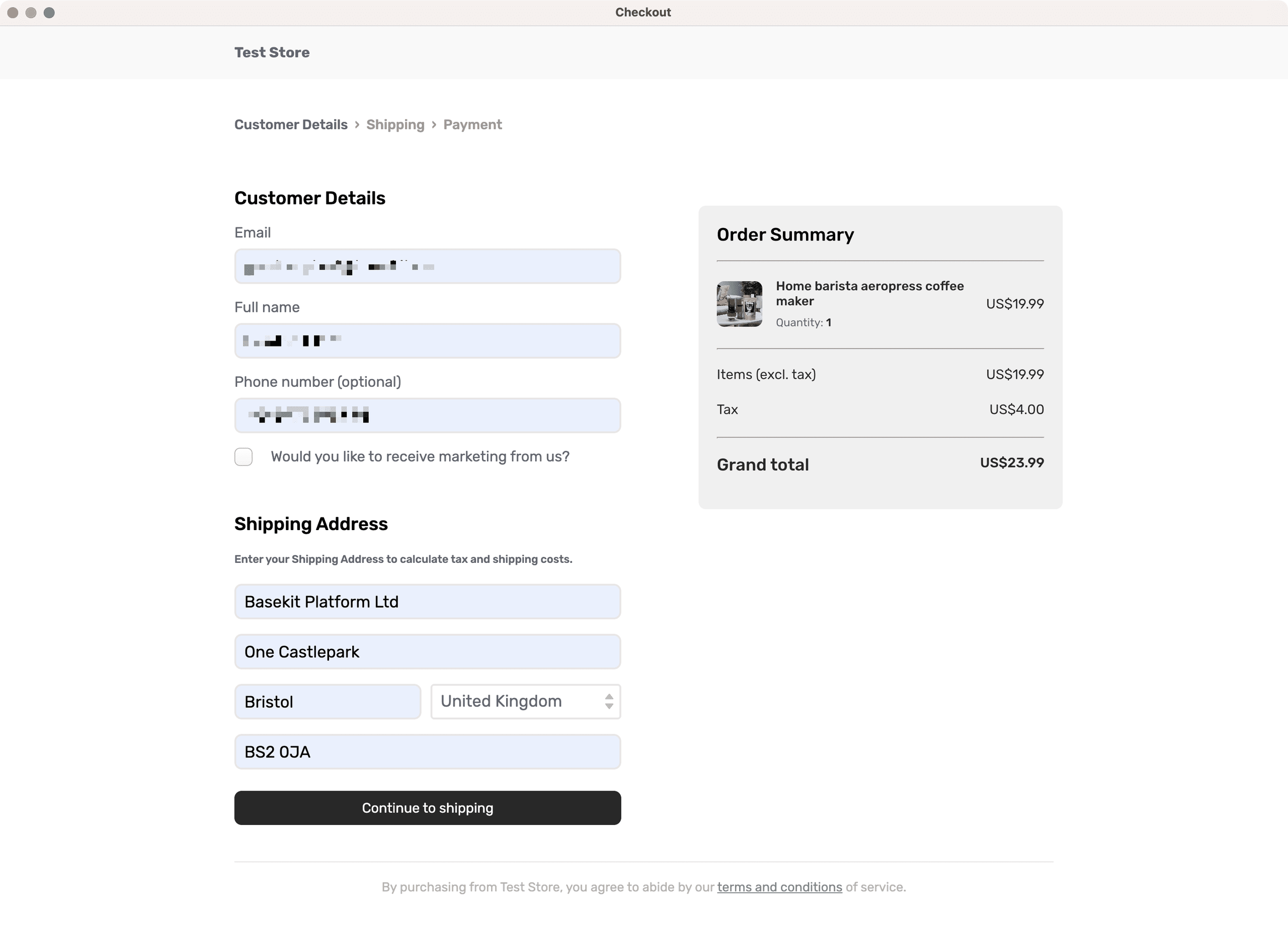
Task: Select the Basekit Platform Ltd company field
Action: pyautogui.click(x=428, y=601)
